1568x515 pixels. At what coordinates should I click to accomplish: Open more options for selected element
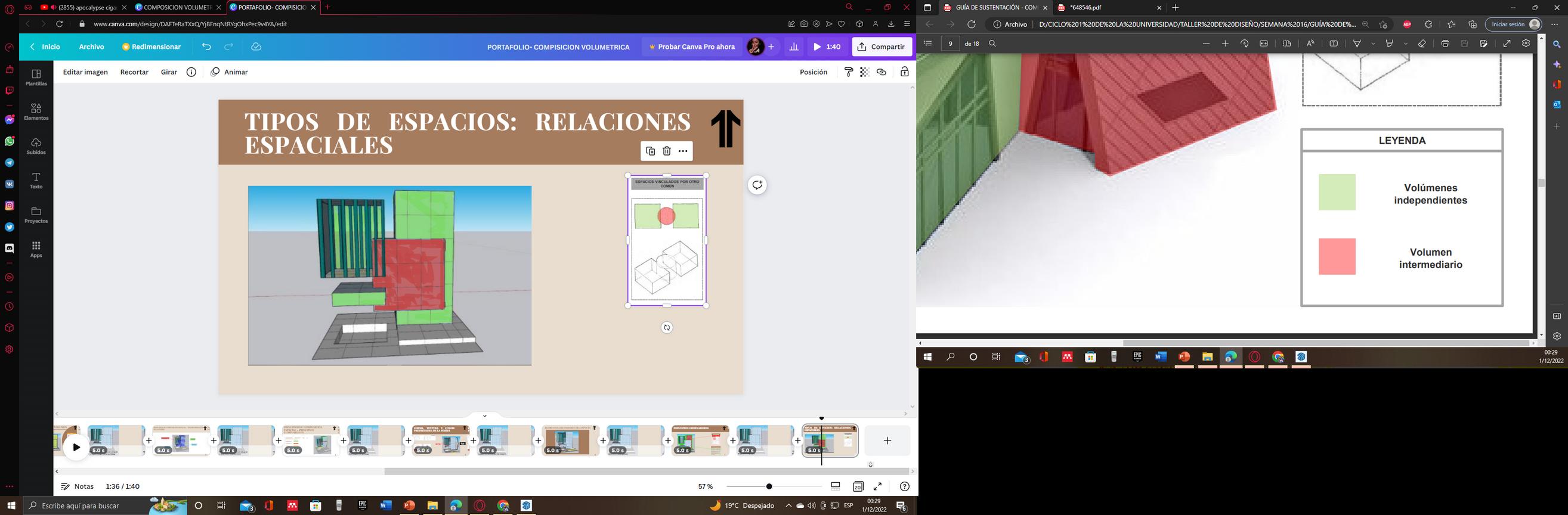683,151
